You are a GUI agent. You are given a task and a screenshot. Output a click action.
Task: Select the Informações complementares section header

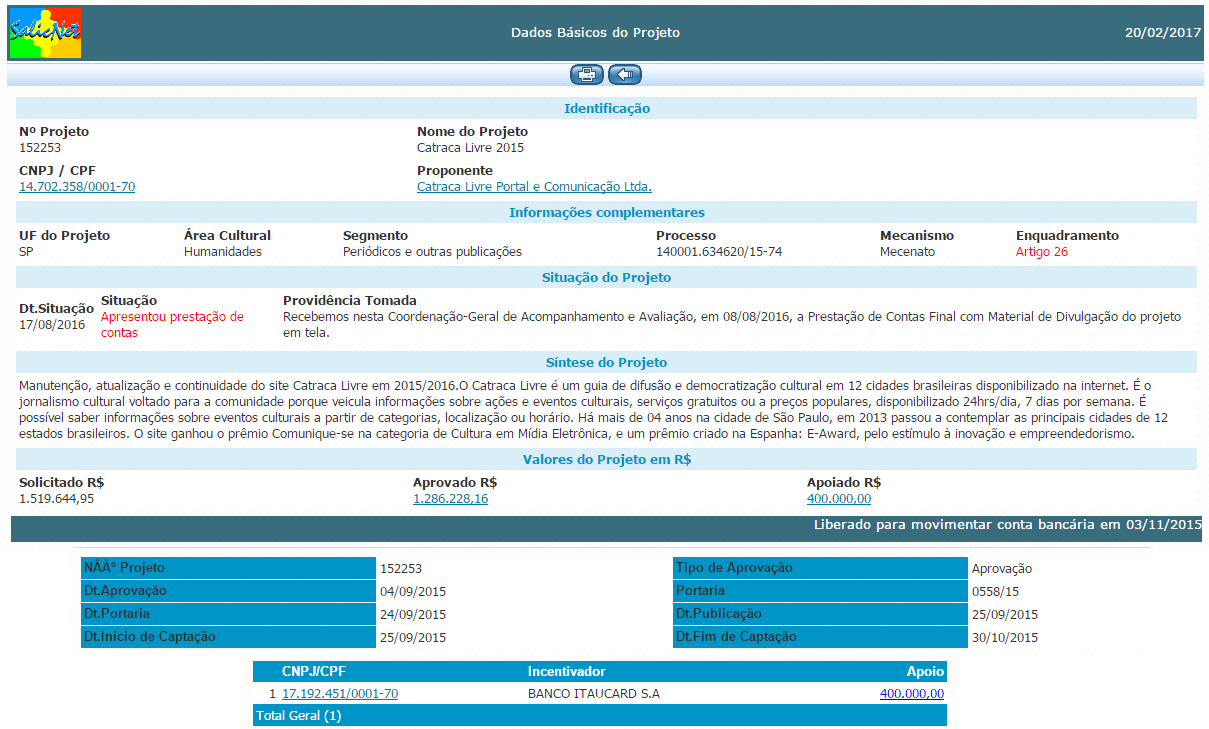pos(606,213)
